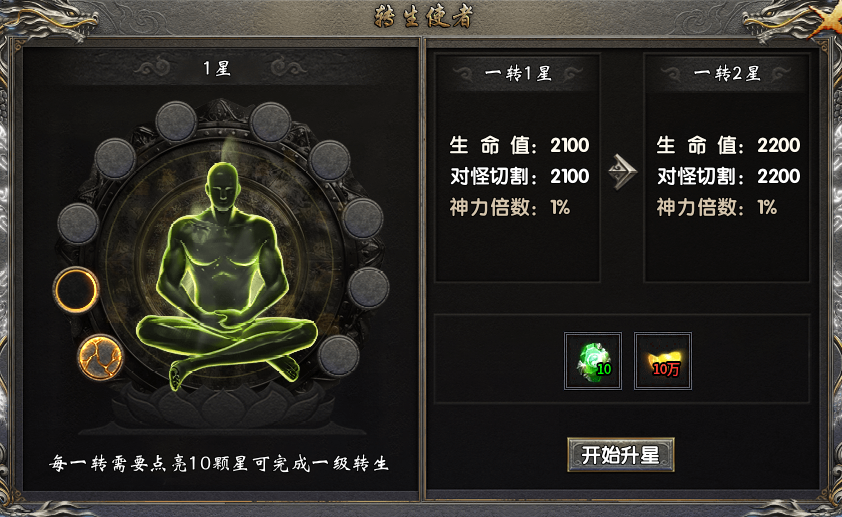
Task: Click the bottom-right grey star orb
Action: pos(338,355)
